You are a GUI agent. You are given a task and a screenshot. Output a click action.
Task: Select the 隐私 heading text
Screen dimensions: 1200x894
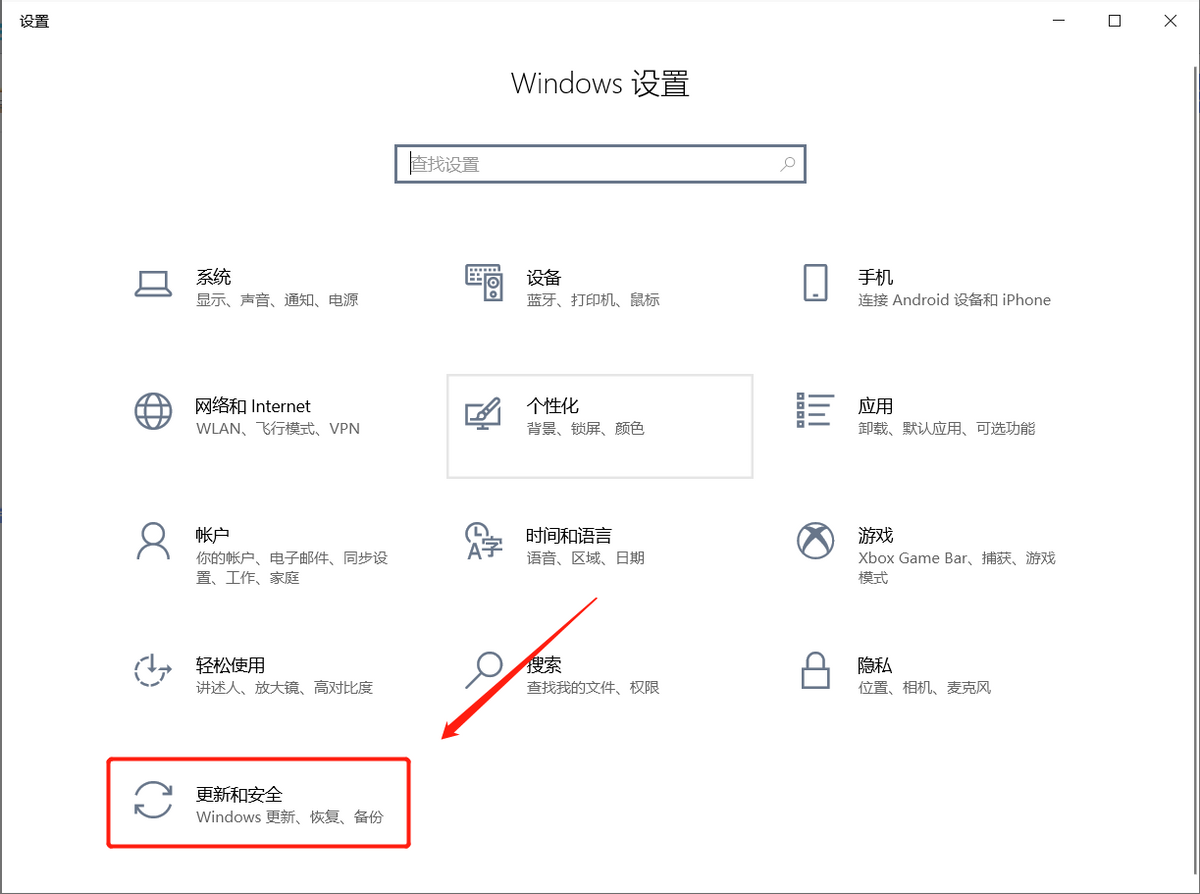pos(875,665)
